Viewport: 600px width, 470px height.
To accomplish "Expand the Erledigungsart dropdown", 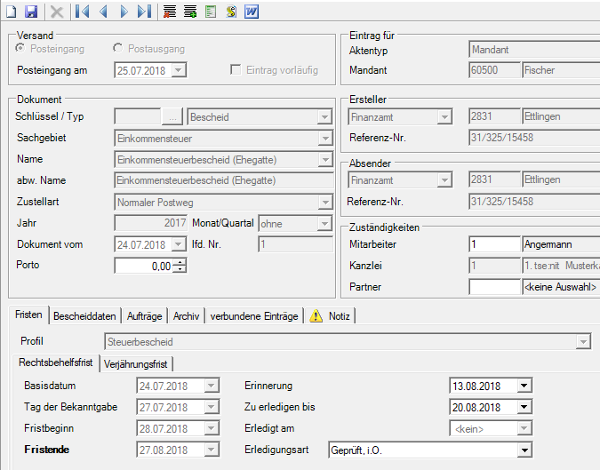I will (524, 450).
